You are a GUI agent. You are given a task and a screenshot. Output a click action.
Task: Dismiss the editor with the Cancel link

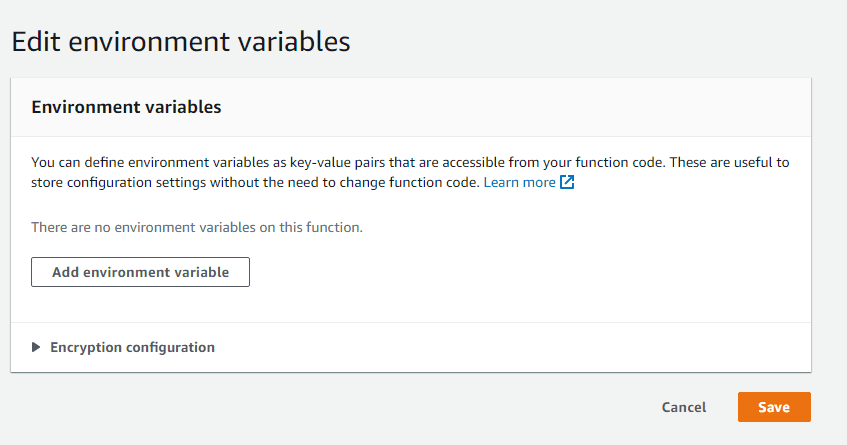[x=684, y=407]
